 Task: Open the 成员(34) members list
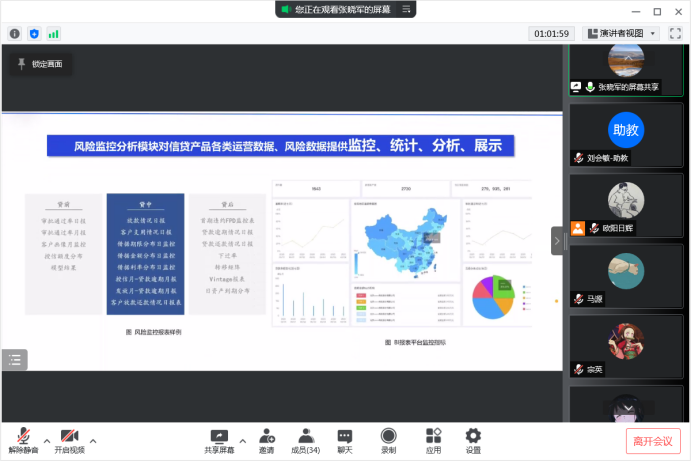click(305, 440)
